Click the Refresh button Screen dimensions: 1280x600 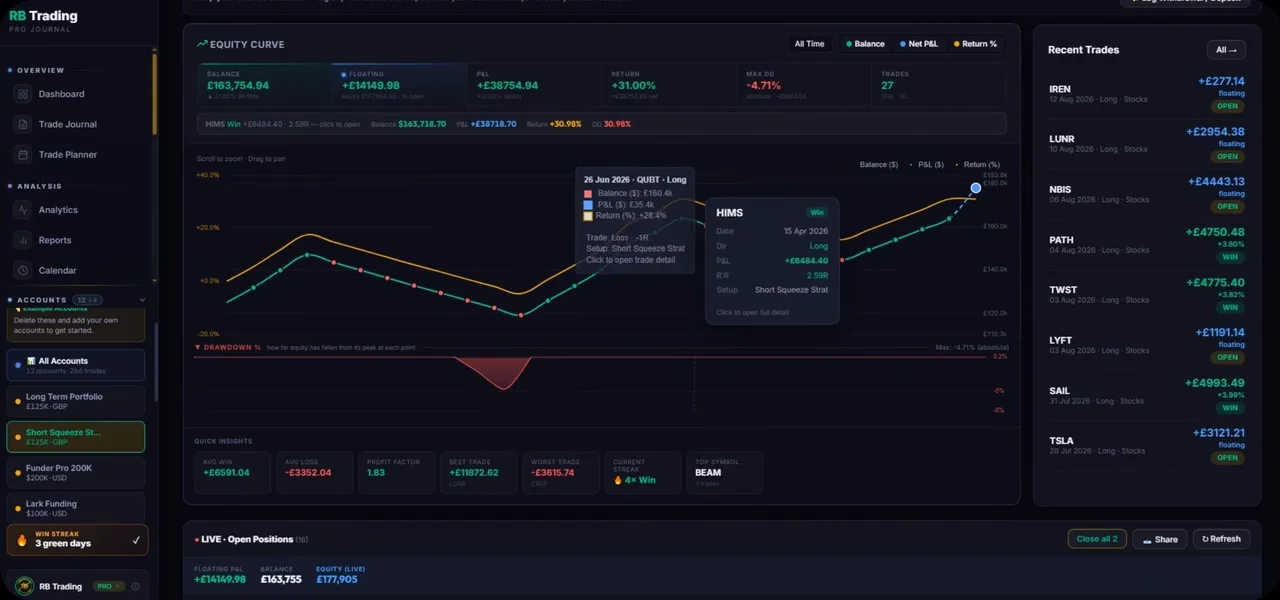(1220, 539)
